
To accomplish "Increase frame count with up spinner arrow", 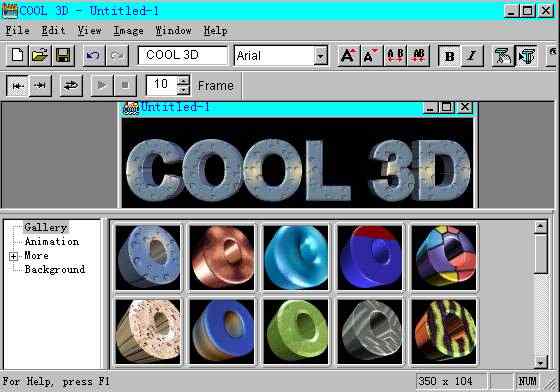I will 184,80.
